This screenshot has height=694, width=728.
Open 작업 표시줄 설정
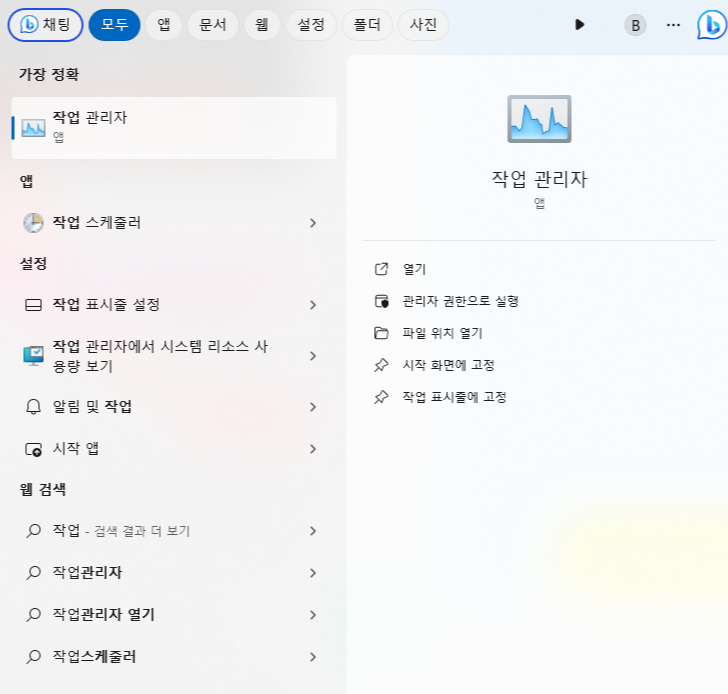coord(174,305)
